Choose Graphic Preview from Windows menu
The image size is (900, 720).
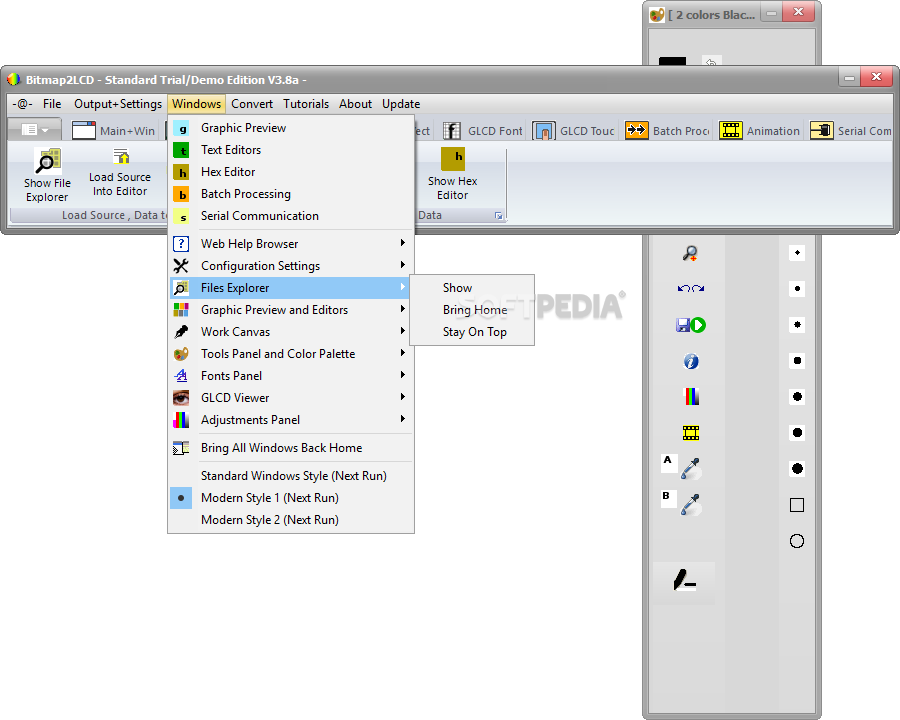pyautogui.click(x=291, y=127)
